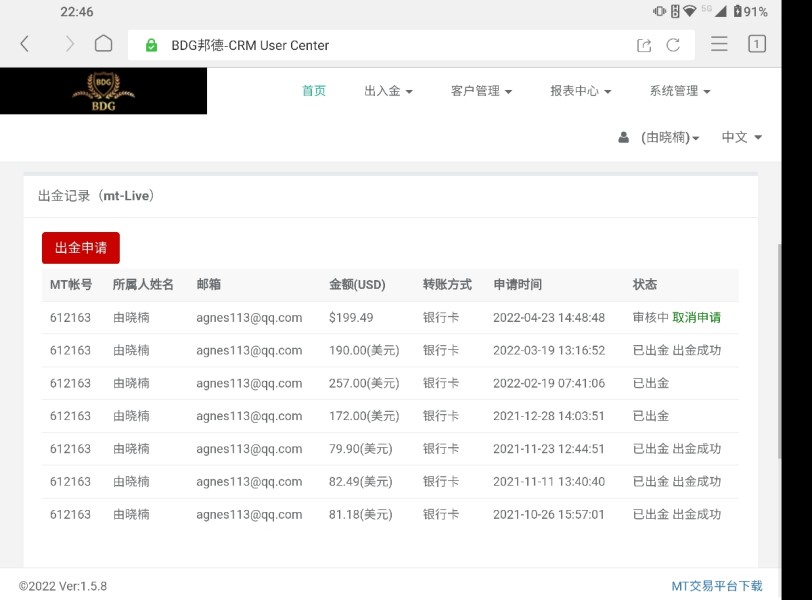
Task: Click the user avatar icon beside 由晓楠
Action: point(624,137)
